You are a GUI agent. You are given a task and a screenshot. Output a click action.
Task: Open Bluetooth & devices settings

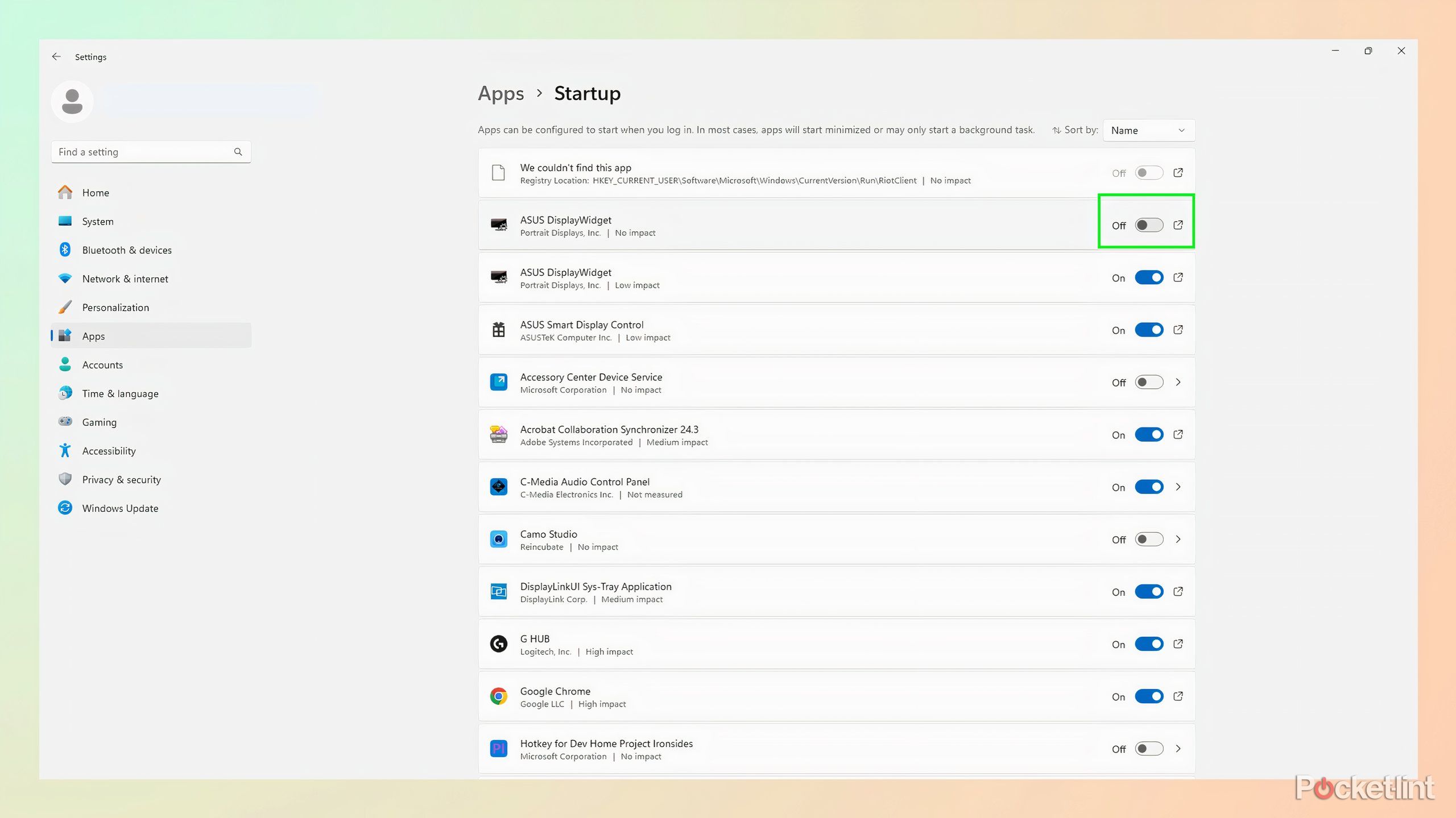tap(126, 250)
